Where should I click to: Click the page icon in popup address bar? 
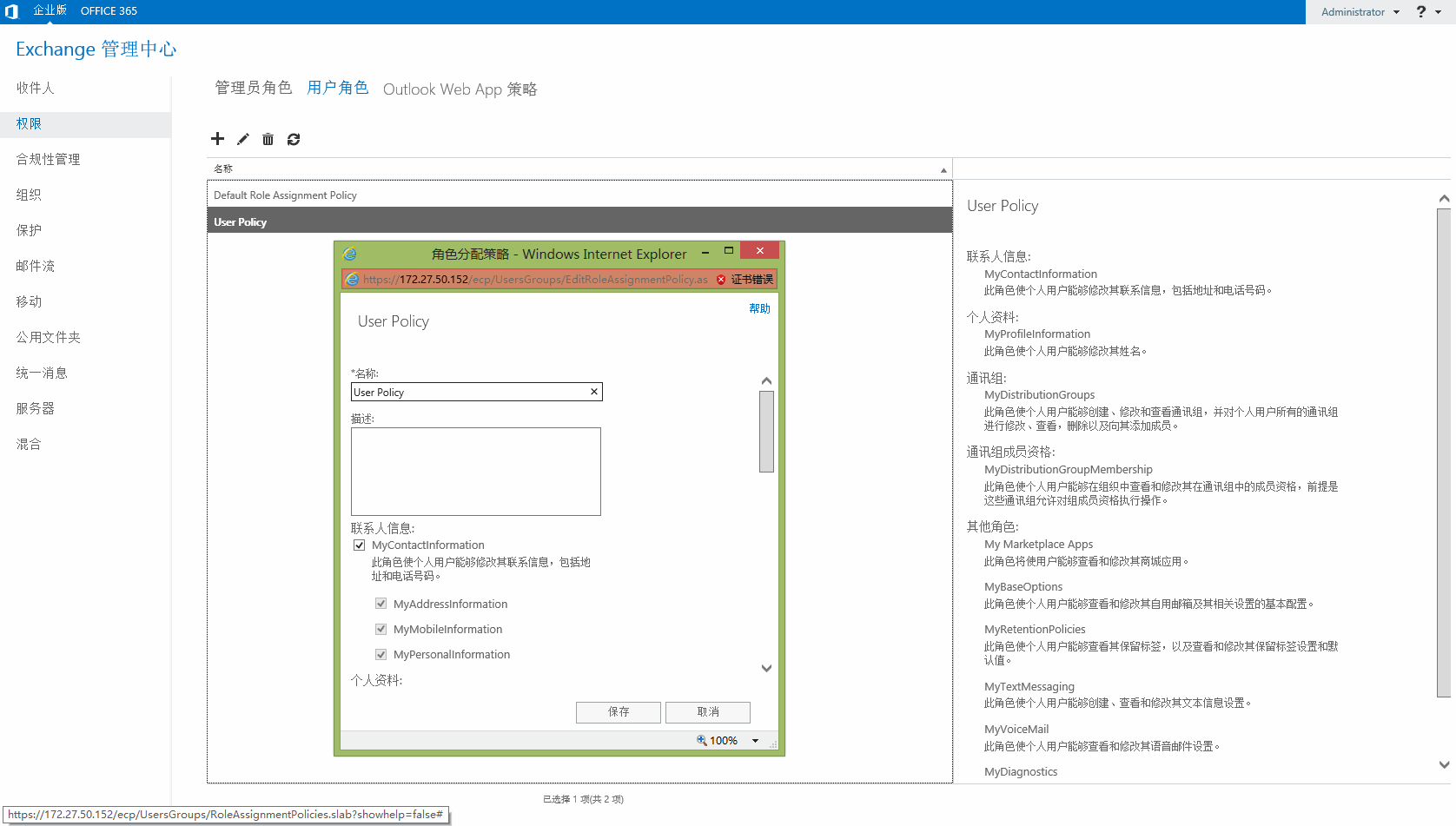[353, 279]
